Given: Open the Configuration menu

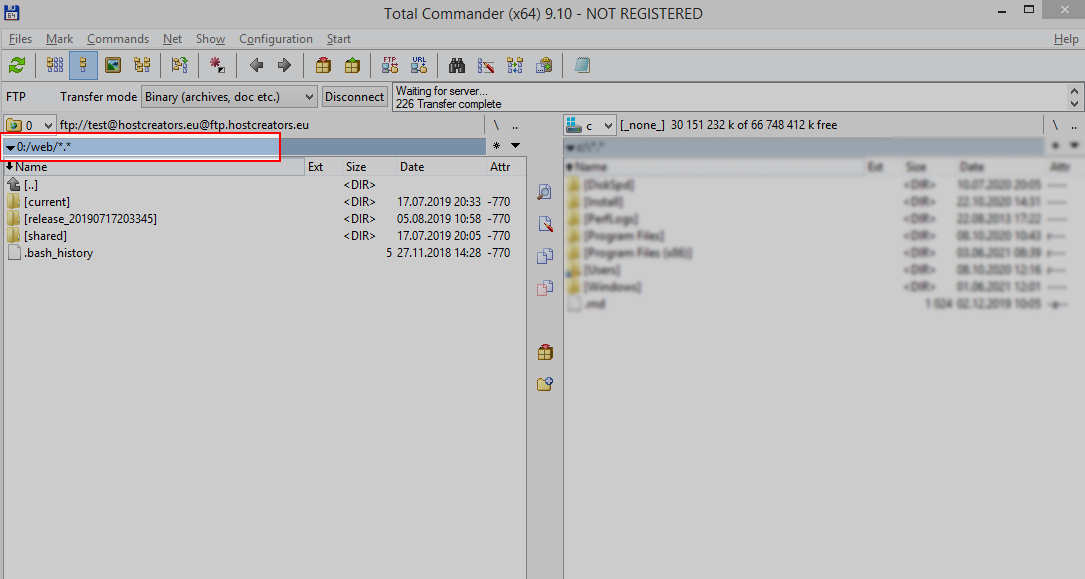Looking at the screenshot, I should point(276,39).
